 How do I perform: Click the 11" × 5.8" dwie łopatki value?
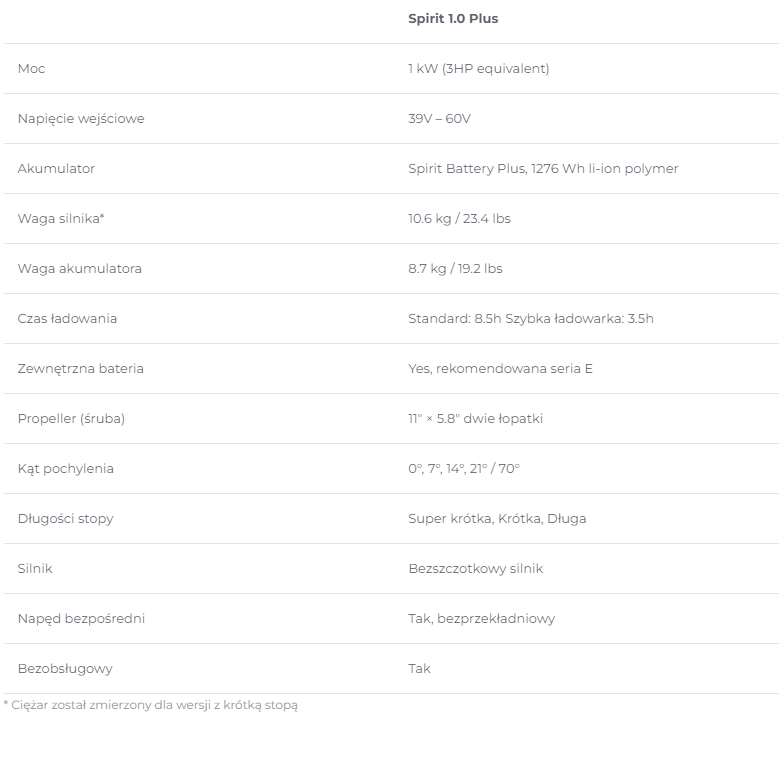pos(475,419)
